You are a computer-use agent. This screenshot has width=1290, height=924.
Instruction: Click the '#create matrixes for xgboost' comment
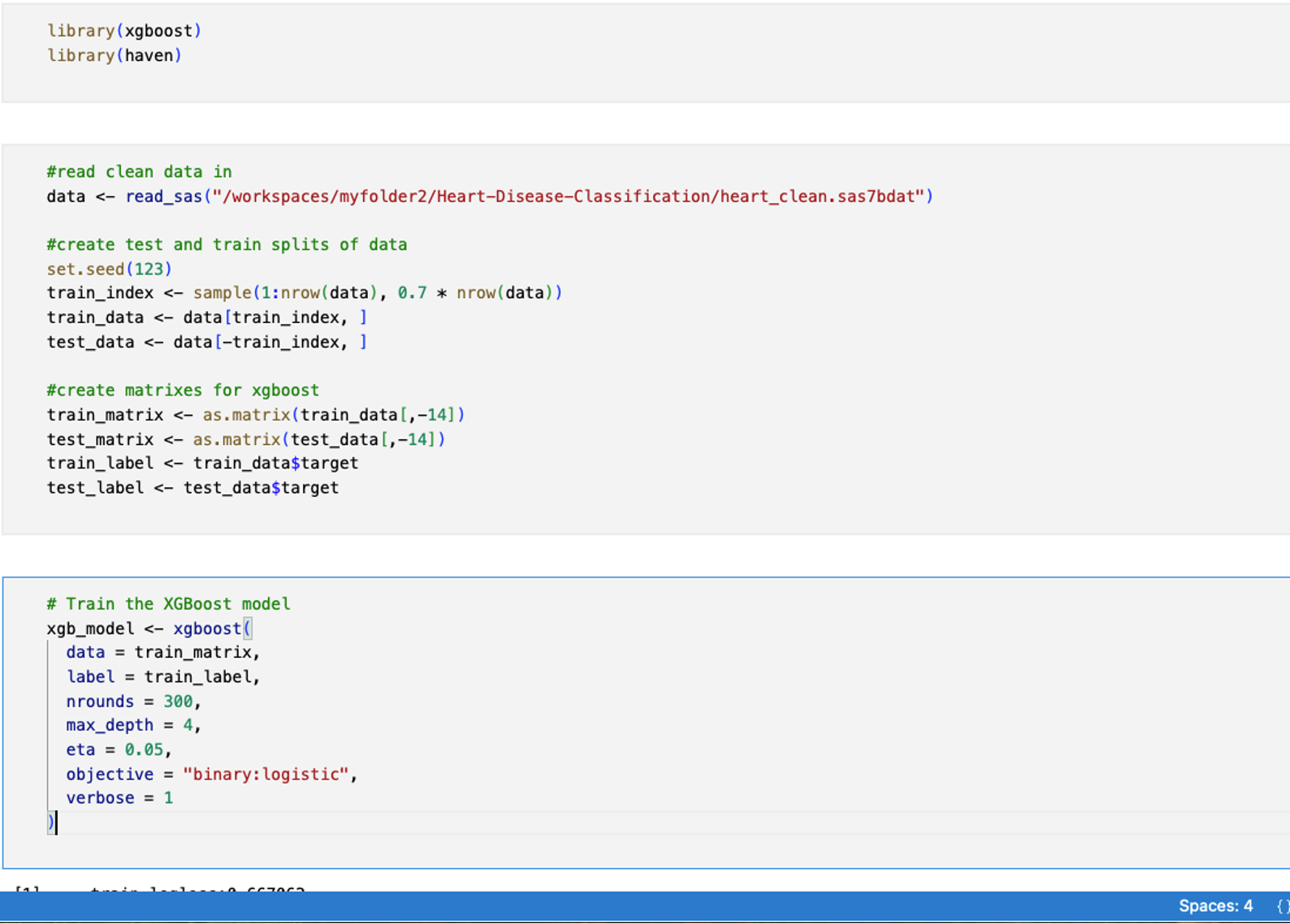(183, 391)
